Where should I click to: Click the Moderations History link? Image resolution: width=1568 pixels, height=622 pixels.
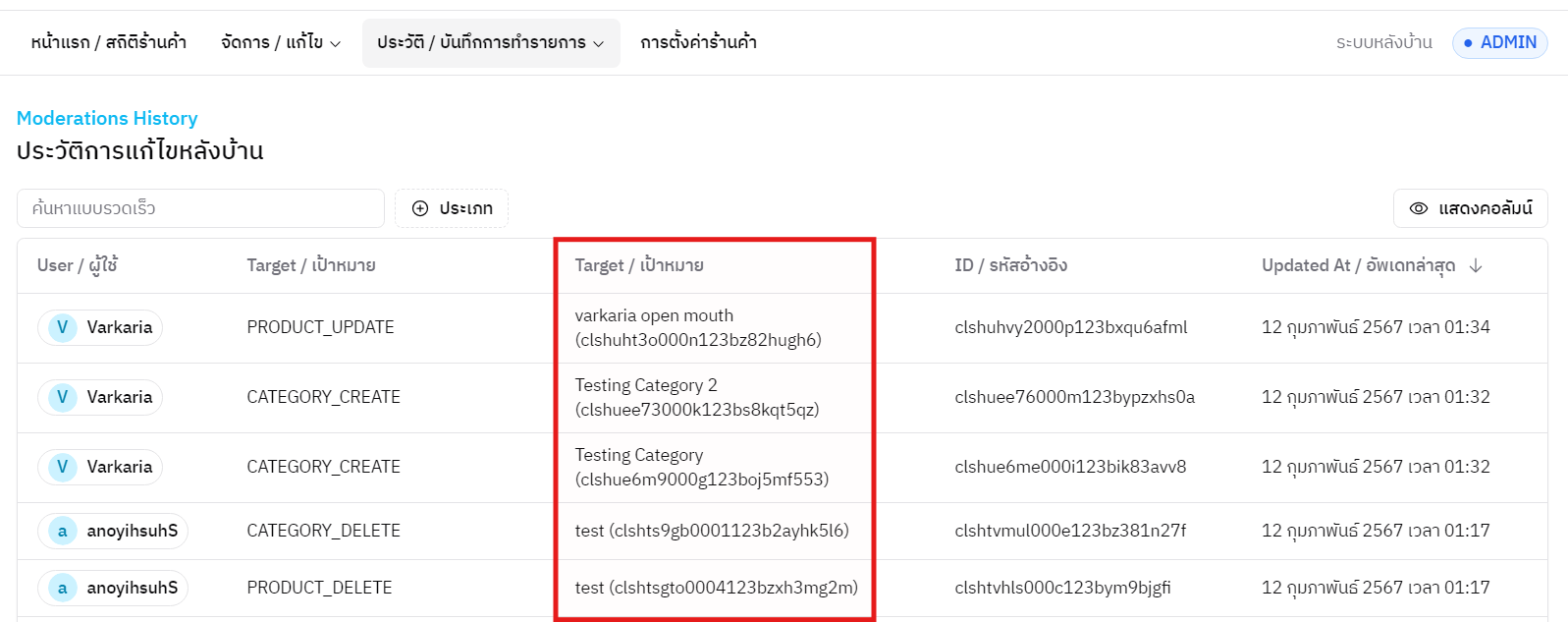coord(107,118)
